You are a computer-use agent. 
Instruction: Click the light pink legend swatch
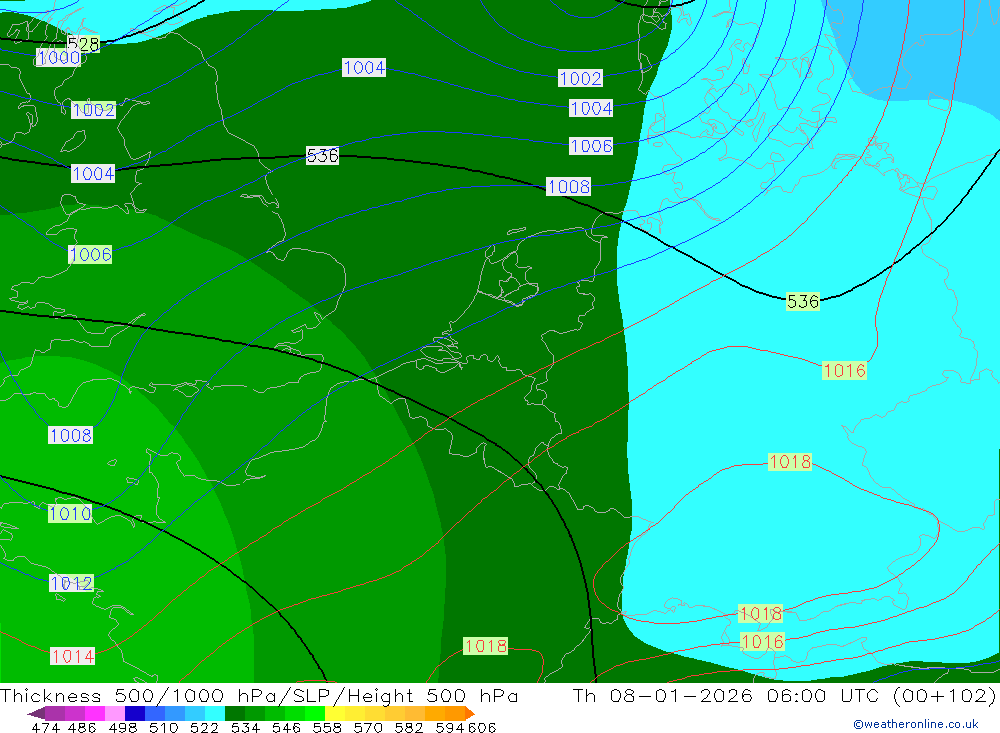click(115, 713)
